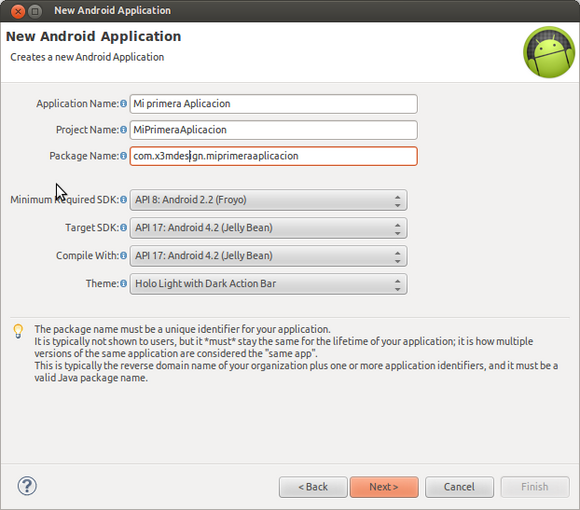Click the 'Target SDK:' label
Screen dimensions: 580x510
[x=92, y=227]
